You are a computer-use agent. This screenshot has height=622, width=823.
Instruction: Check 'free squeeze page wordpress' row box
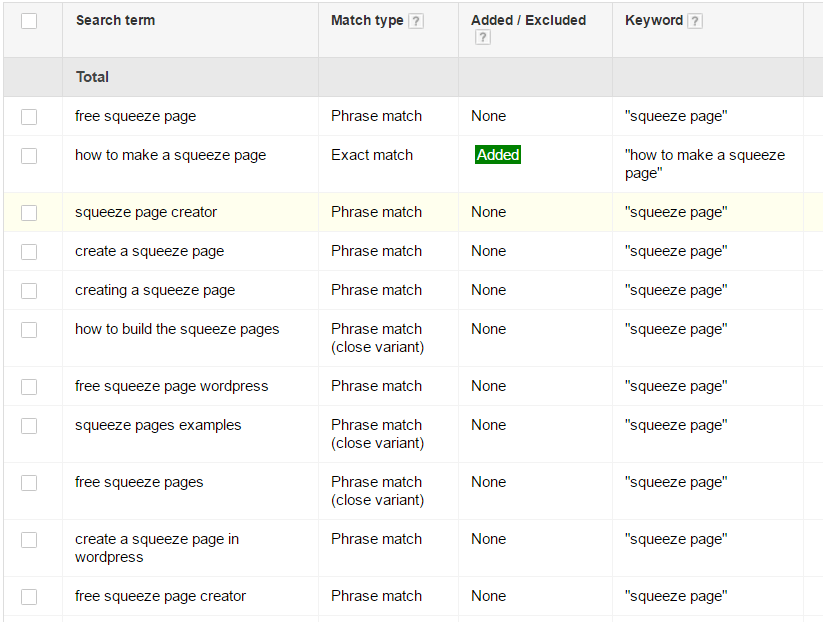(29, 387)
